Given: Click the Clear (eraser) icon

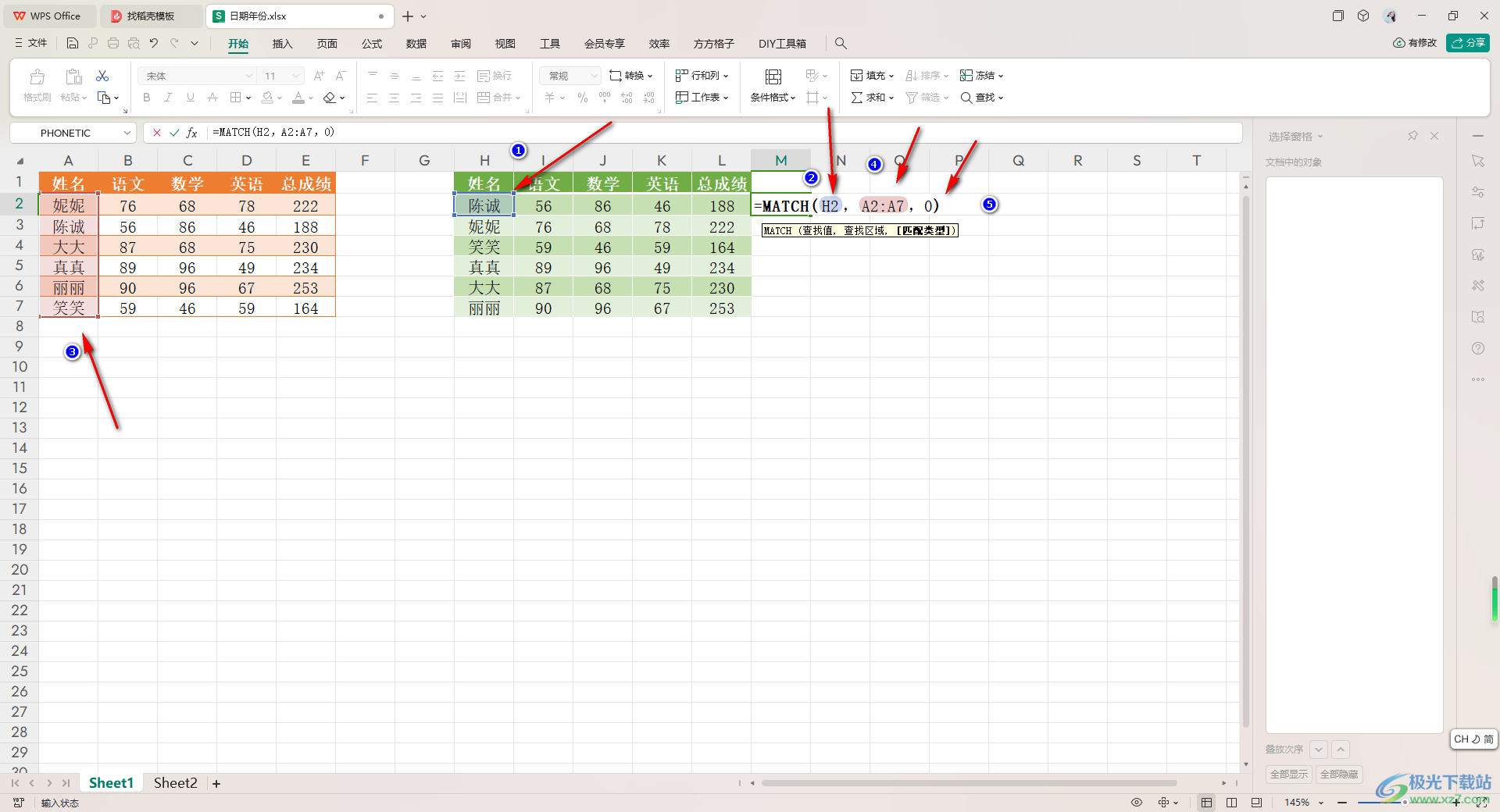Looking at the screenshot, I should [x=330, y=98].
